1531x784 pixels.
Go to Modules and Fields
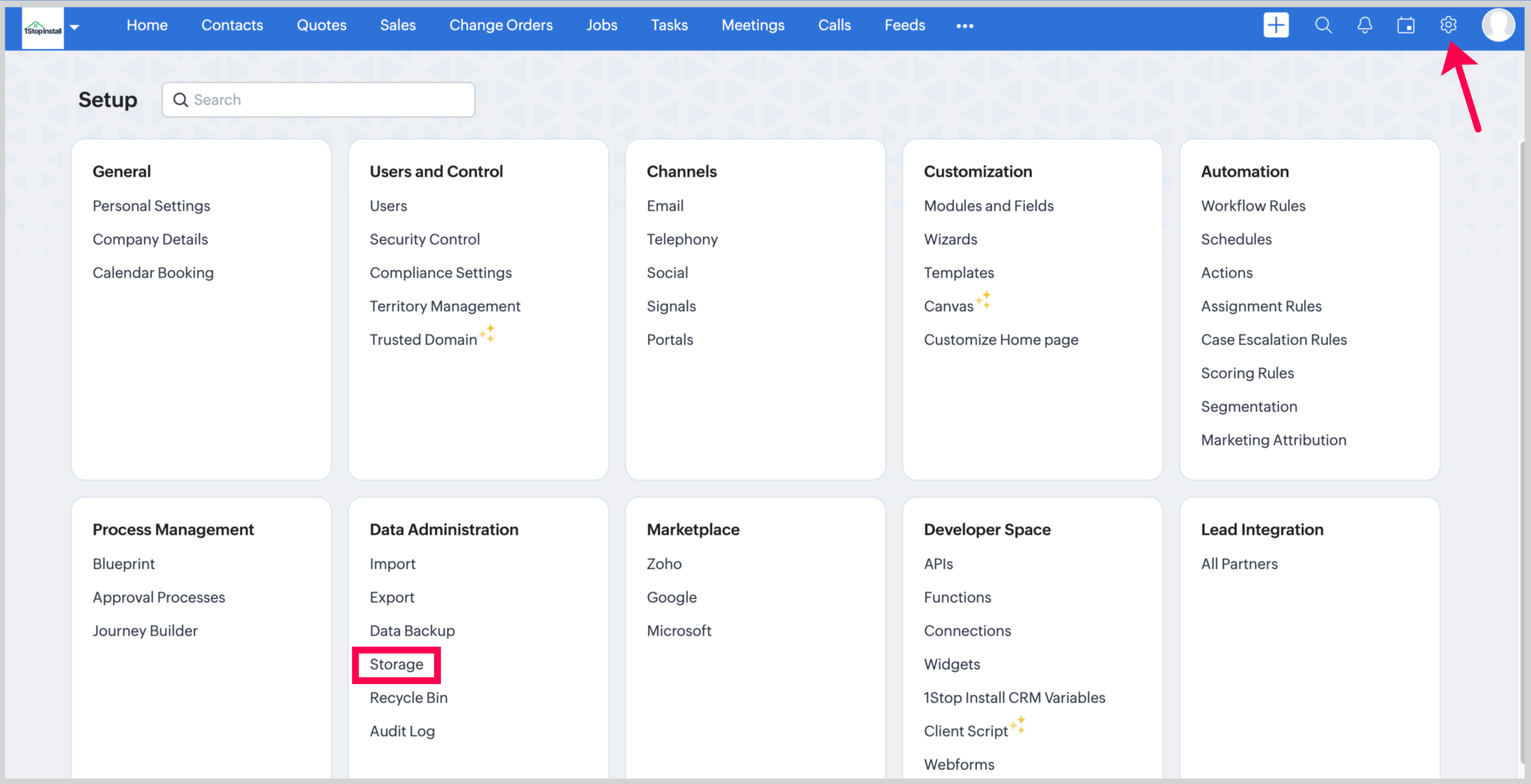988,205
